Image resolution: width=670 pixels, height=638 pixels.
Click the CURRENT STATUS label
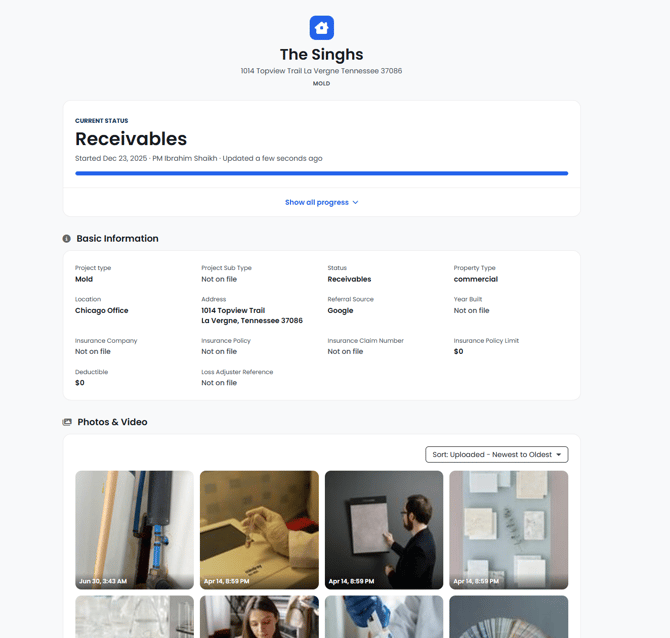pyautogui.click(x=102, y=121)
